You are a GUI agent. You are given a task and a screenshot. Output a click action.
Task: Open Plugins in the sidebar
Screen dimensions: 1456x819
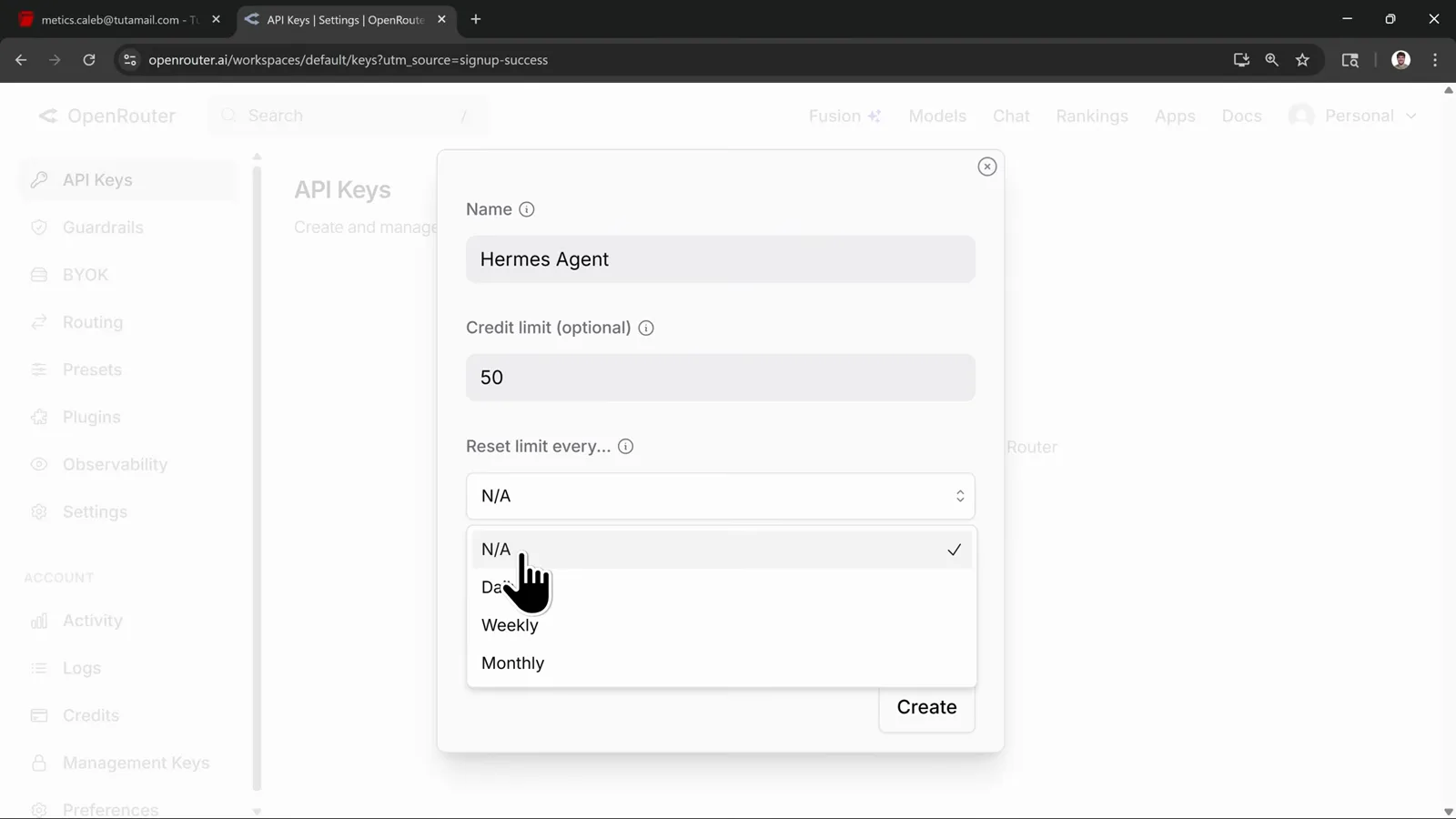coord(127,417)
